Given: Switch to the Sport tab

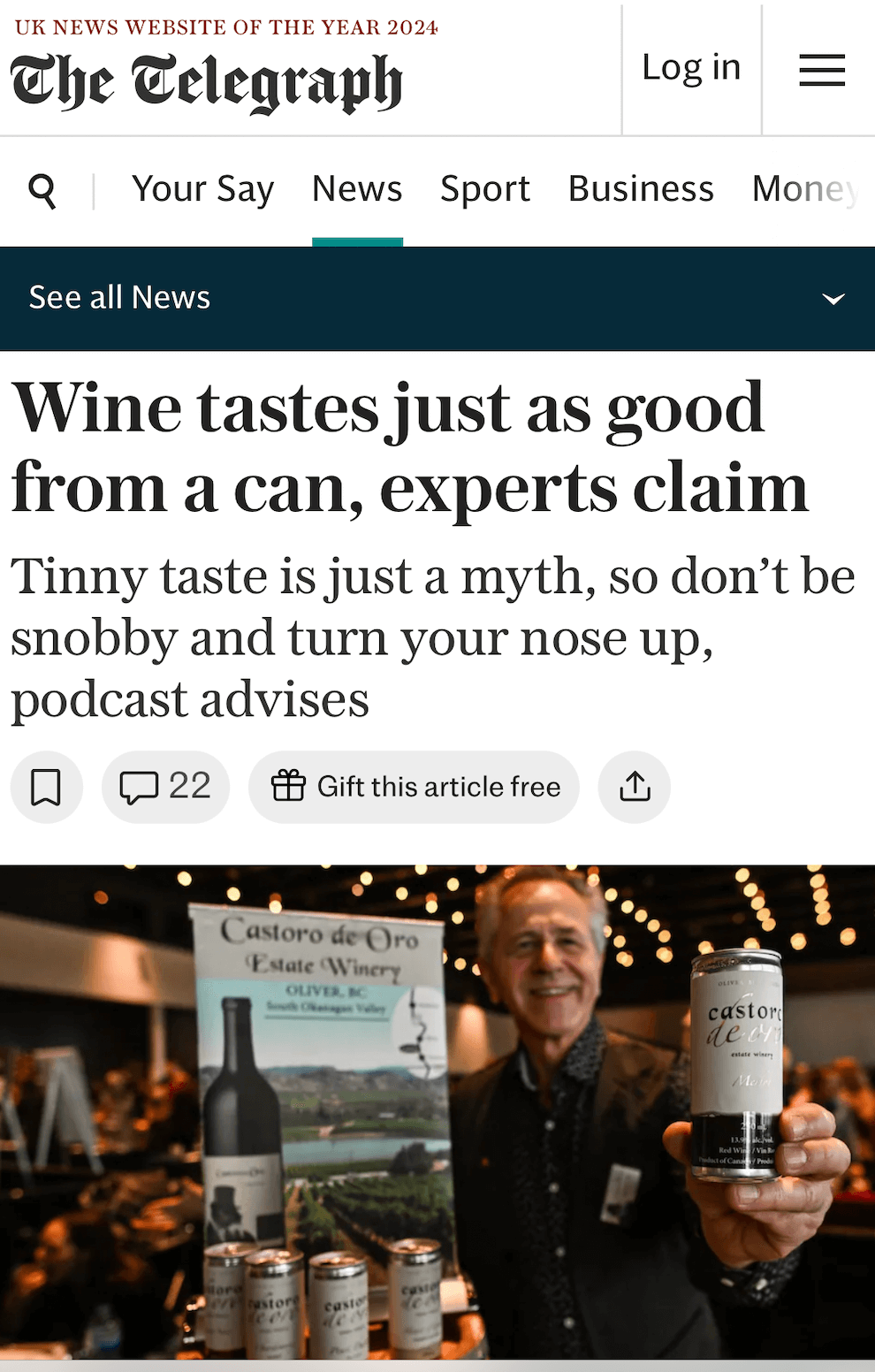Looking at the screenshot, I should coord(485,189).
